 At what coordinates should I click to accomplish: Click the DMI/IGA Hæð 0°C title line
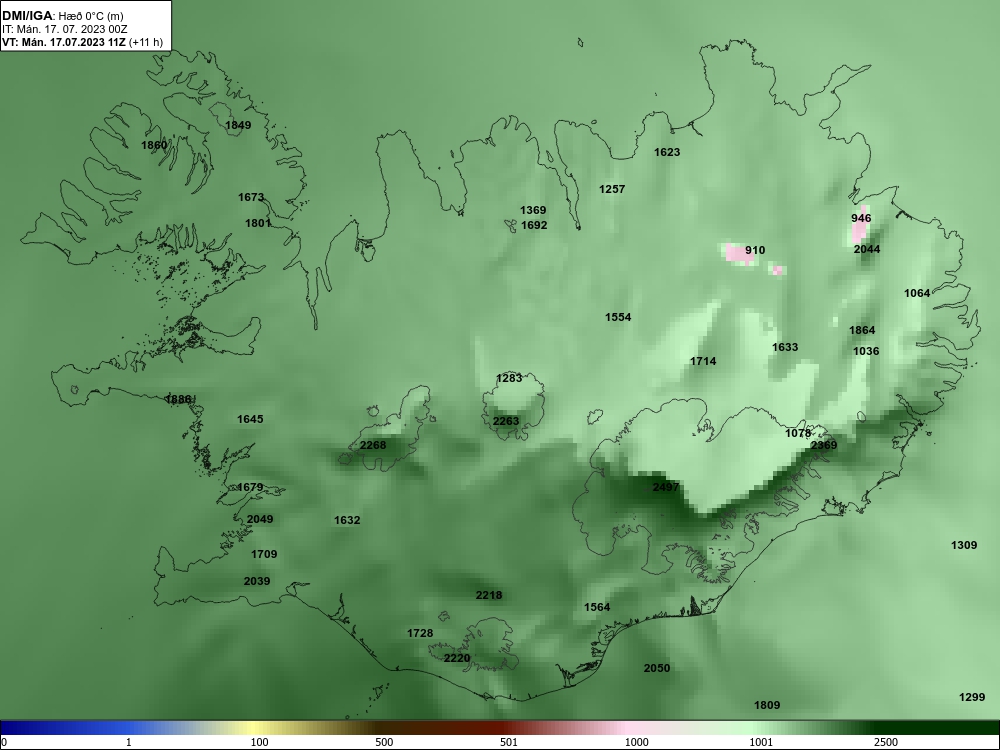(x=62, y=16)
